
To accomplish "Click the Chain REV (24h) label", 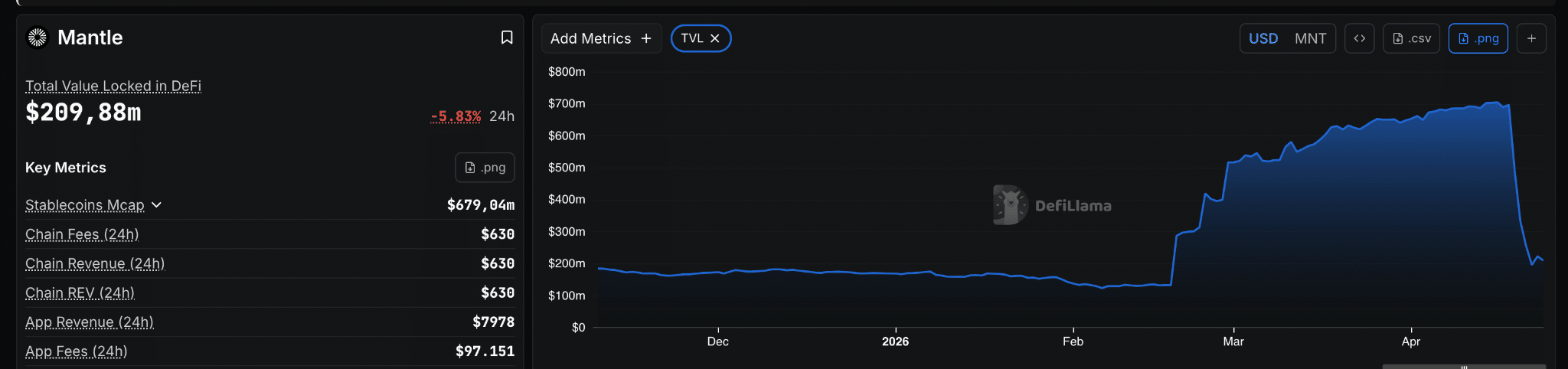I will click(x=80, y=293).
